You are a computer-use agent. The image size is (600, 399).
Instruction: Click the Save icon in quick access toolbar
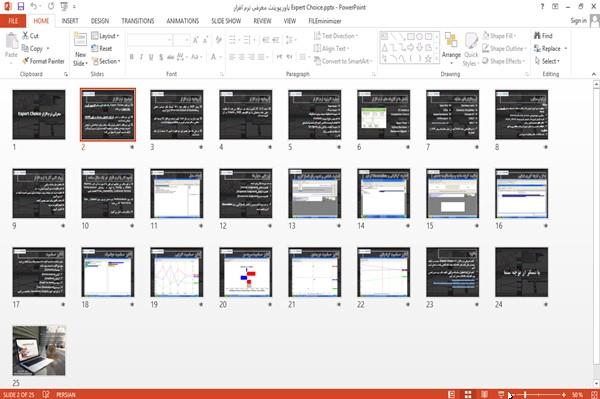pos(21,7)
